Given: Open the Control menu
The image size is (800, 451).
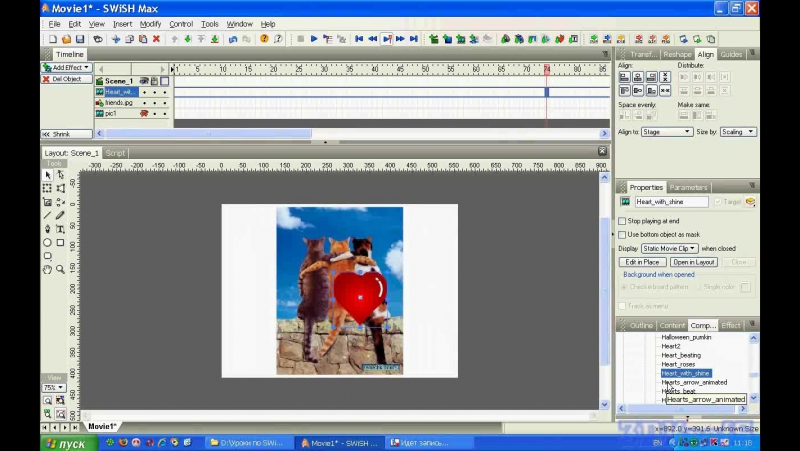Looking at the screenshot, I should [x=181, y=24].
